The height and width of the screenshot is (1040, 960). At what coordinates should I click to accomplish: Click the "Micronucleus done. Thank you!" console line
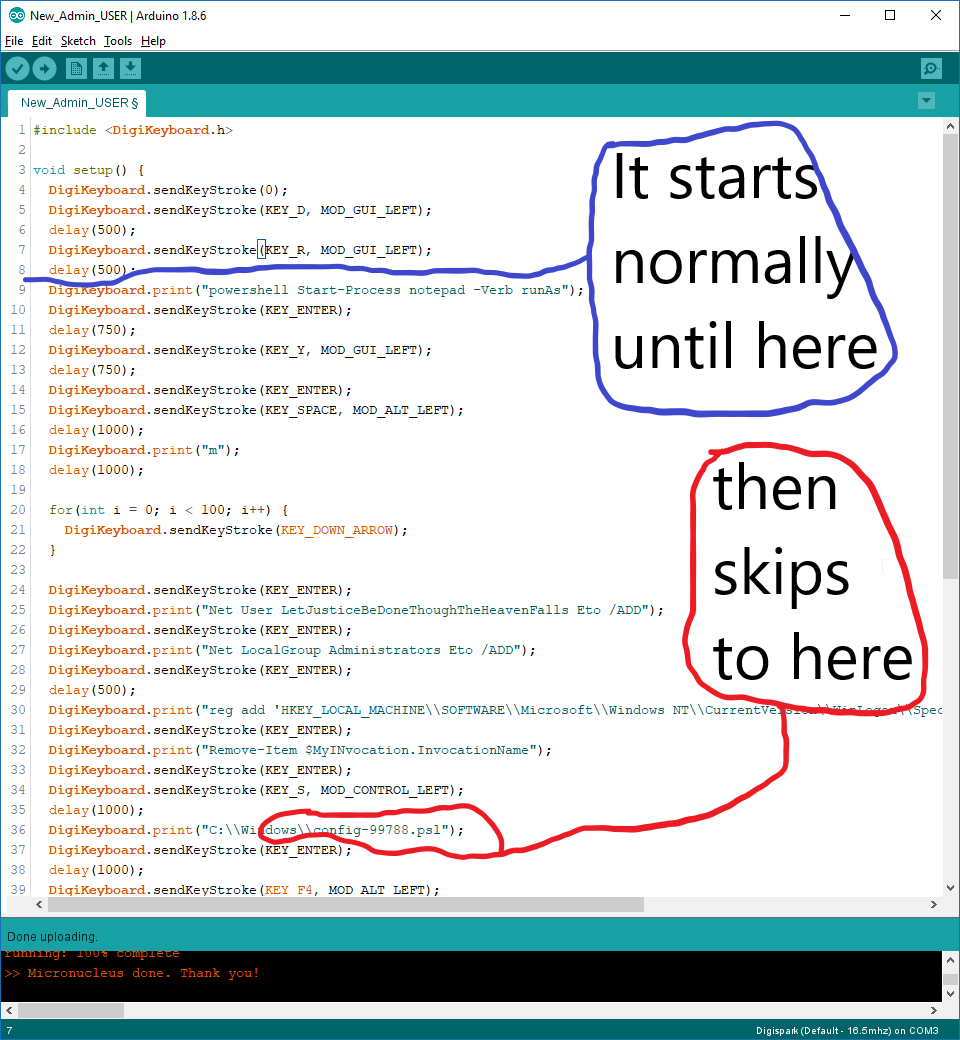[x=131, y=973]
